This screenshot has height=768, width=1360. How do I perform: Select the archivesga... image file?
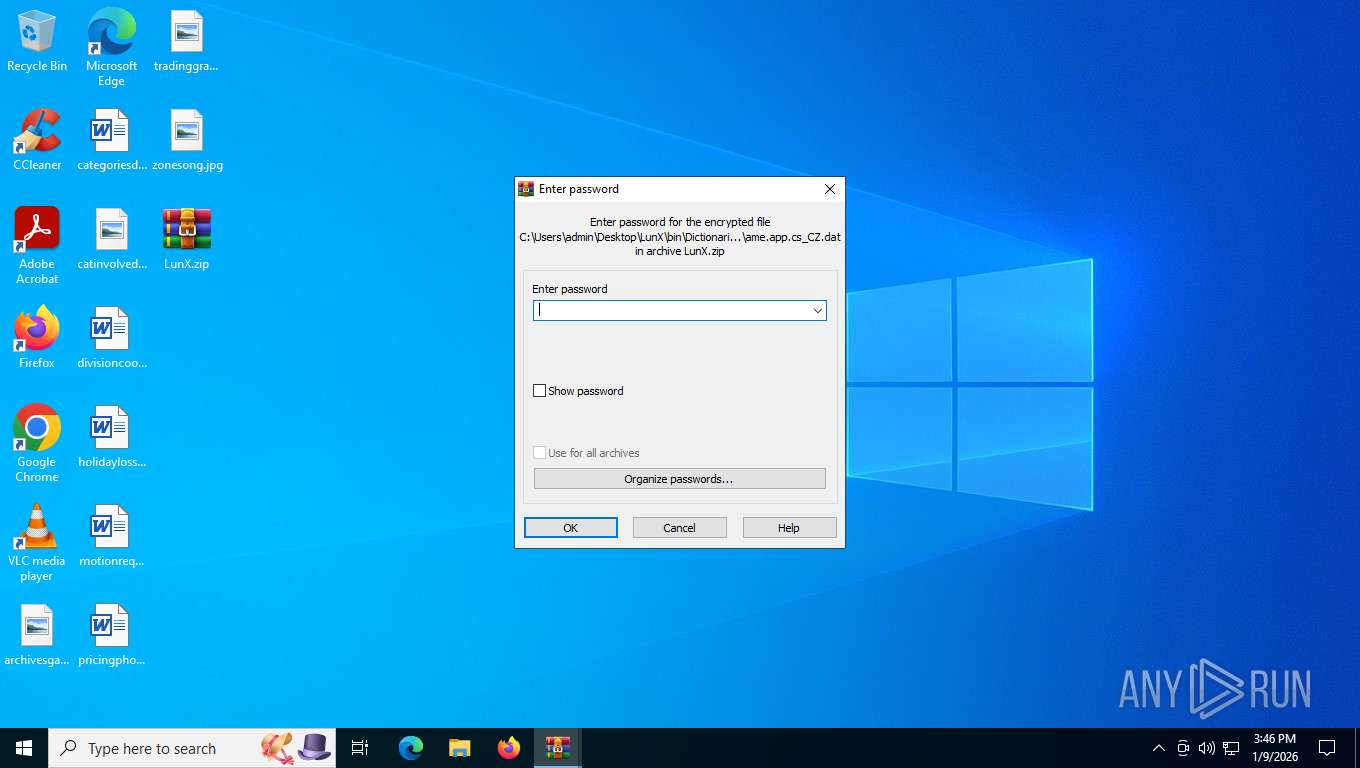tap(37, 636)
